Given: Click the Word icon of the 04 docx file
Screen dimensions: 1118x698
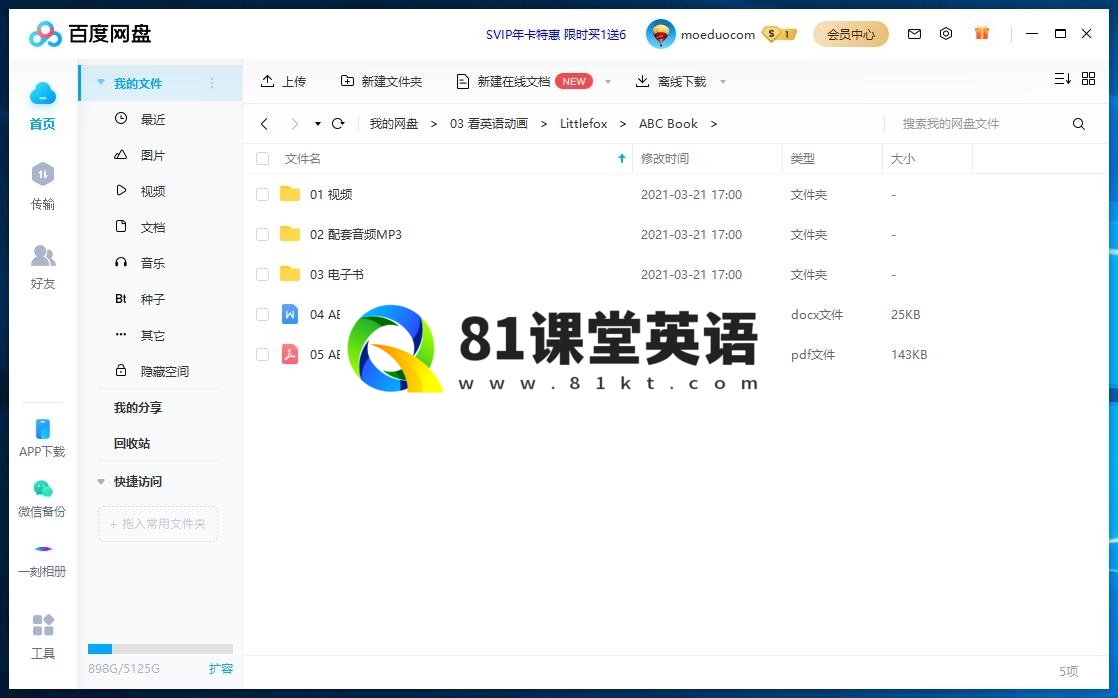Looking at the screenshot, I should tap(289, 314).
